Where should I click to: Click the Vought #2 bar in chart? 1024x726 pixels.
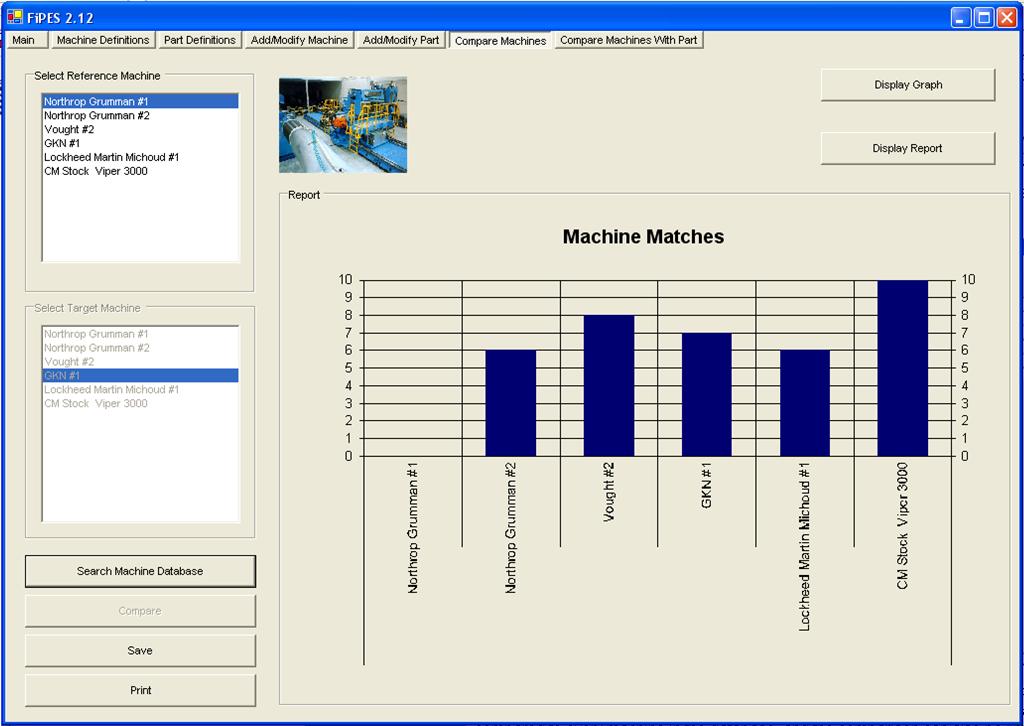(x=608, y=385)
